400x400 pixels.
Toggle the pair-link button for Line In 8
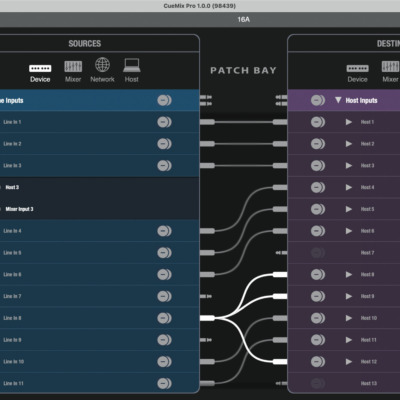164,318
